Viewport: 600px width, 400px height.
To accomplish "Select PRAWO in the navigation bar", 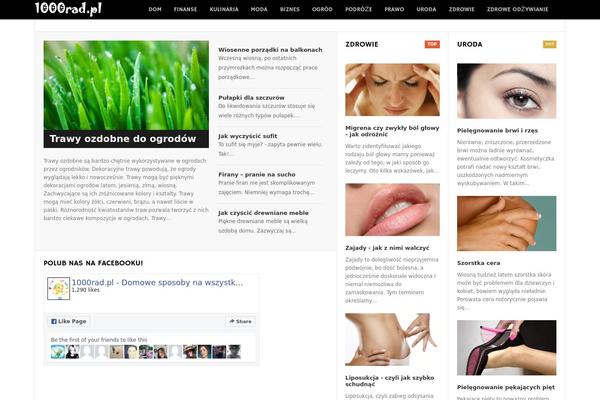I will point(394,9).
